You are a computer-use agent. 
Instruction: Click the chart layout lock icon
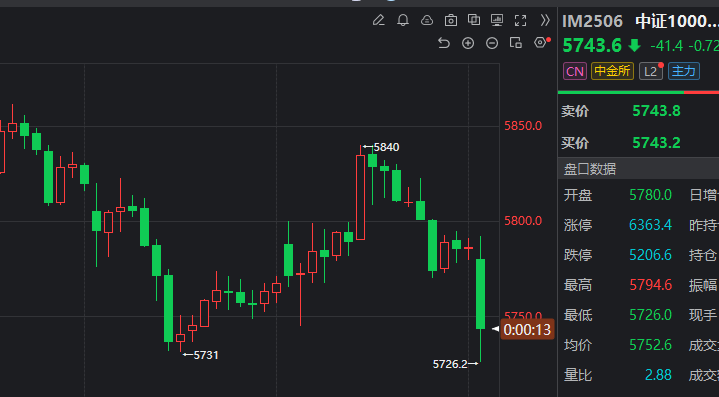516,43
